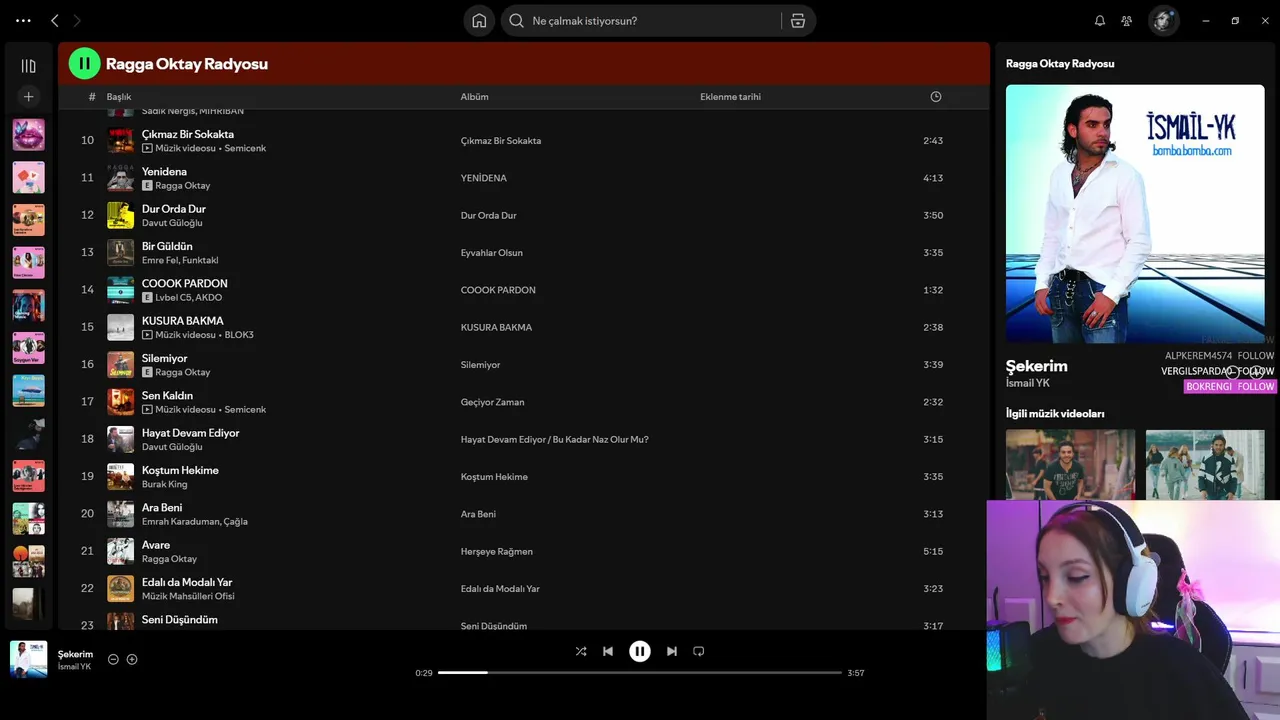
Task: Open the now playing Şekerim cover thumbnail
Action: 28,660
